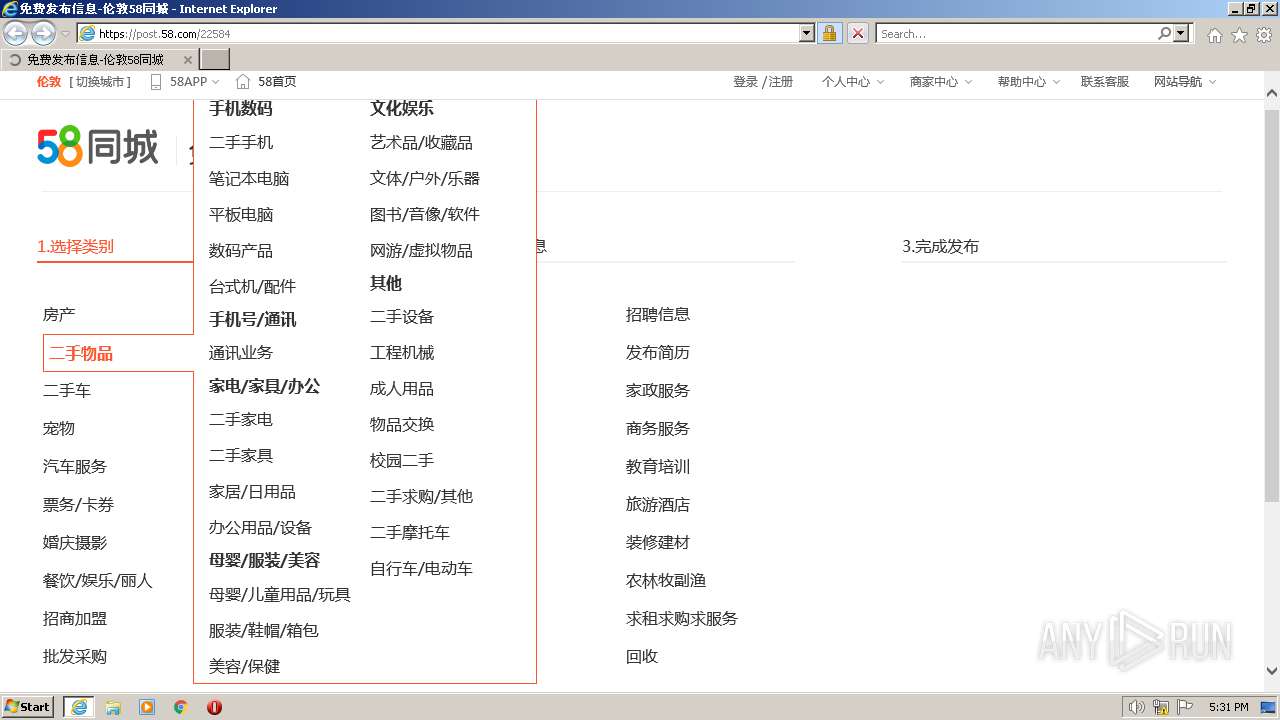Choose 二手手机 from the submenu
The height and width of the screenshot is (720, 1280).
(241, 143)
